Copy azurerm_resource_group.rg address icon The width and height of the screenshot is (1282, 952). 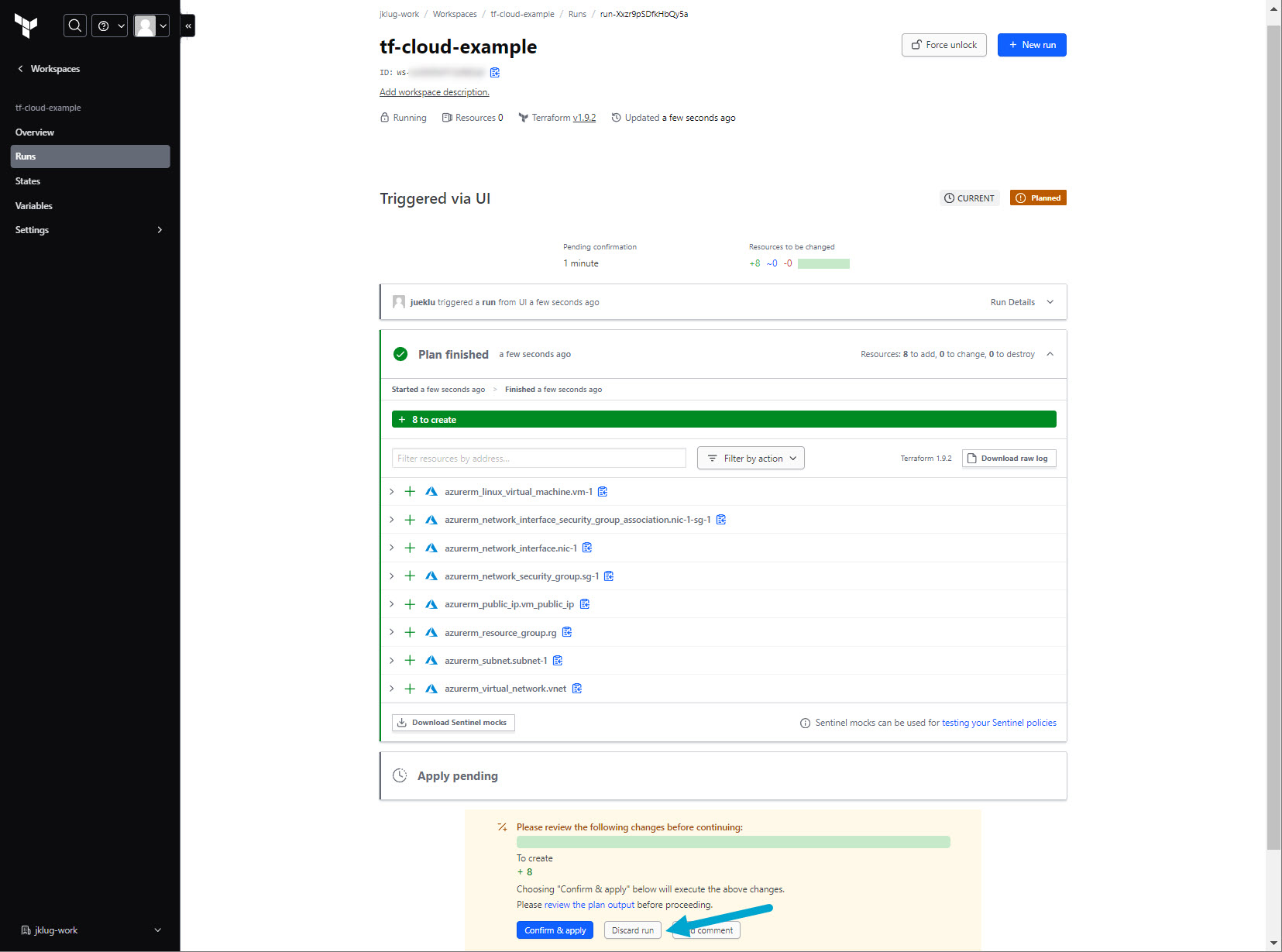(567, 633)
